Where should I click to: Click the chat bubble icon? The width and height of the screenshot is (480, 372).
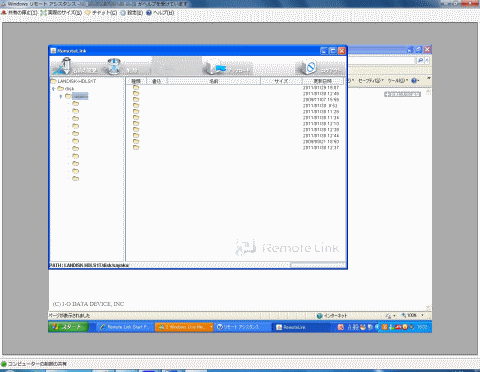[88, 13]
